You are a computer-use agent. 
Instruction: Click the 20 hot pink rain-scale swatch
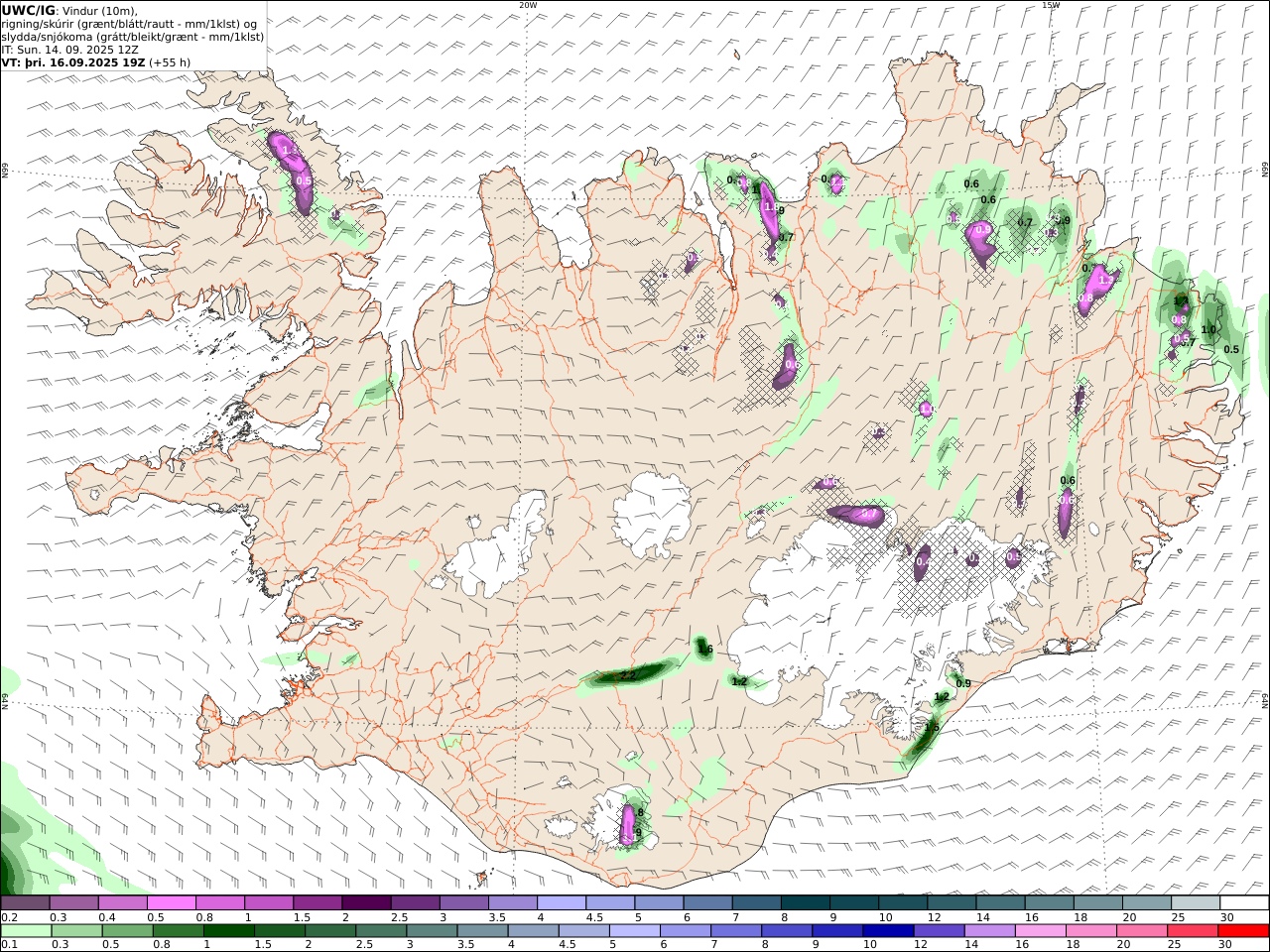[x=1141, y=931]
